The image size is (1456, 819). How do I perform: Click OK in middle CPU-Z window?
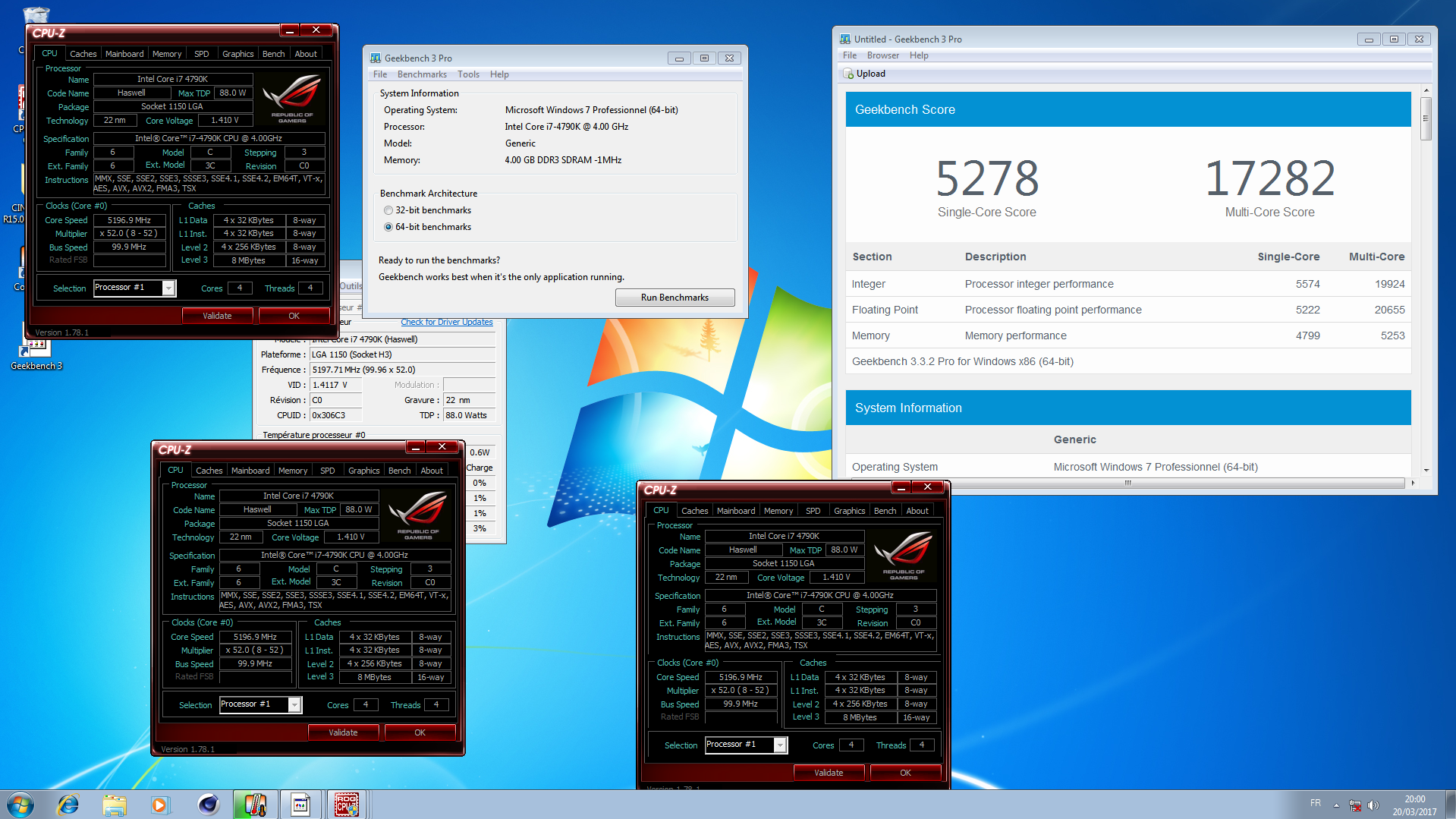tap(420, 732)
